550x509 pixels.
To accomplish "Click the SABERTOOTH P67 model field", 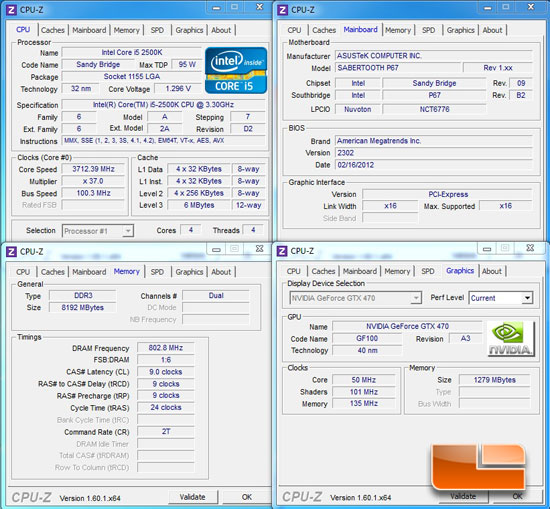I will [x=398, y=68].
